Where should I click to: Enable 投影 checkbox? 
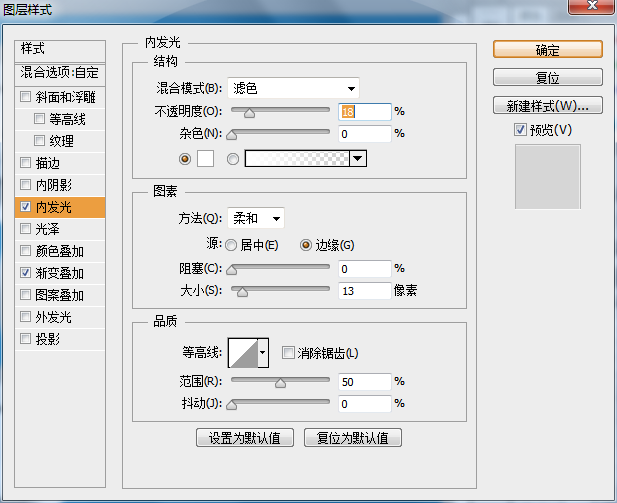pyautogui.click(x=26, y=339)
